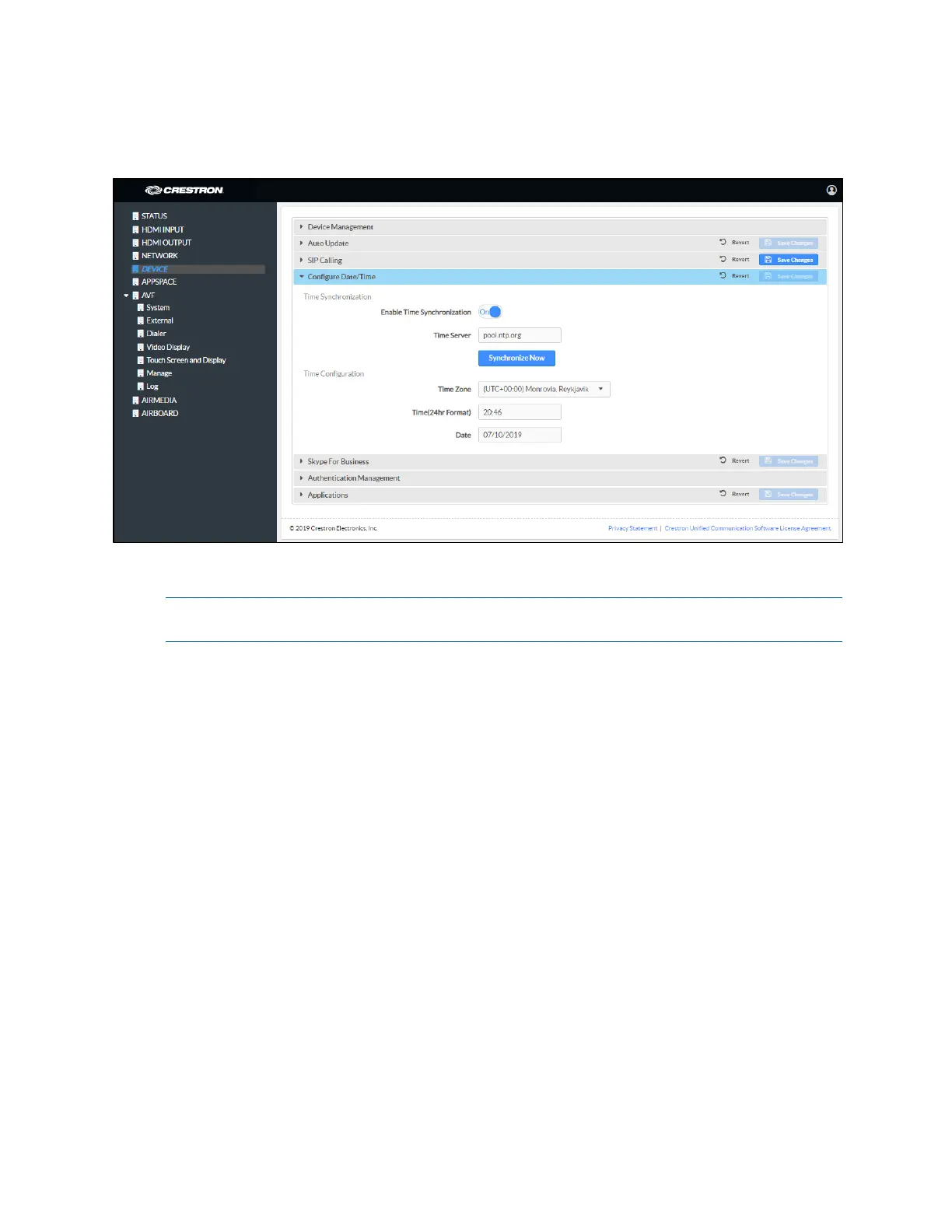Screen dimensions: 952x1232
Task: Click the Time 24hr Format field
Action: click(520, 412)
